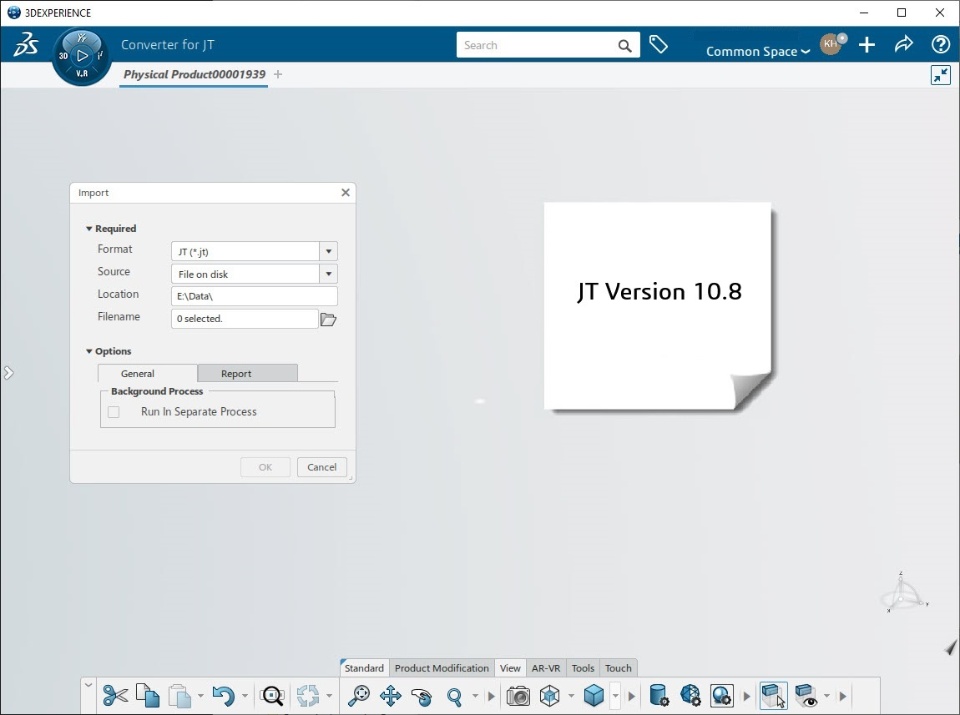Click the wireframe cube views icon
The image size is (960, 715).
pyautogui.click(x=550, y=695)
